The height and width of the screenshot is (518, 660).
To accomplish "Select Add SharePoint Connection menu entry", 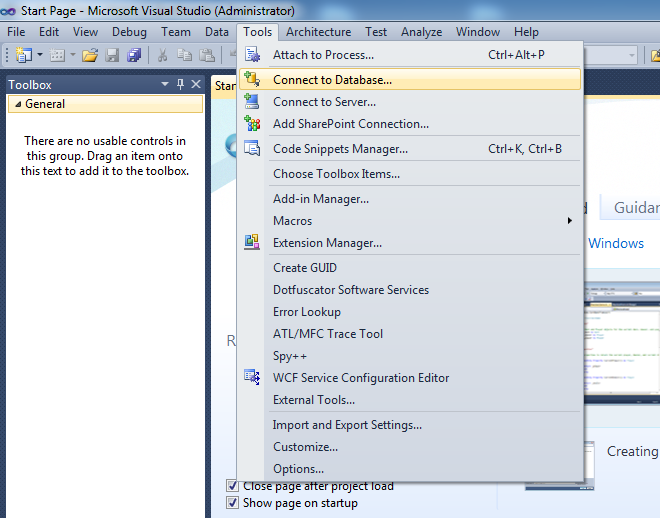I will [410, 124].
